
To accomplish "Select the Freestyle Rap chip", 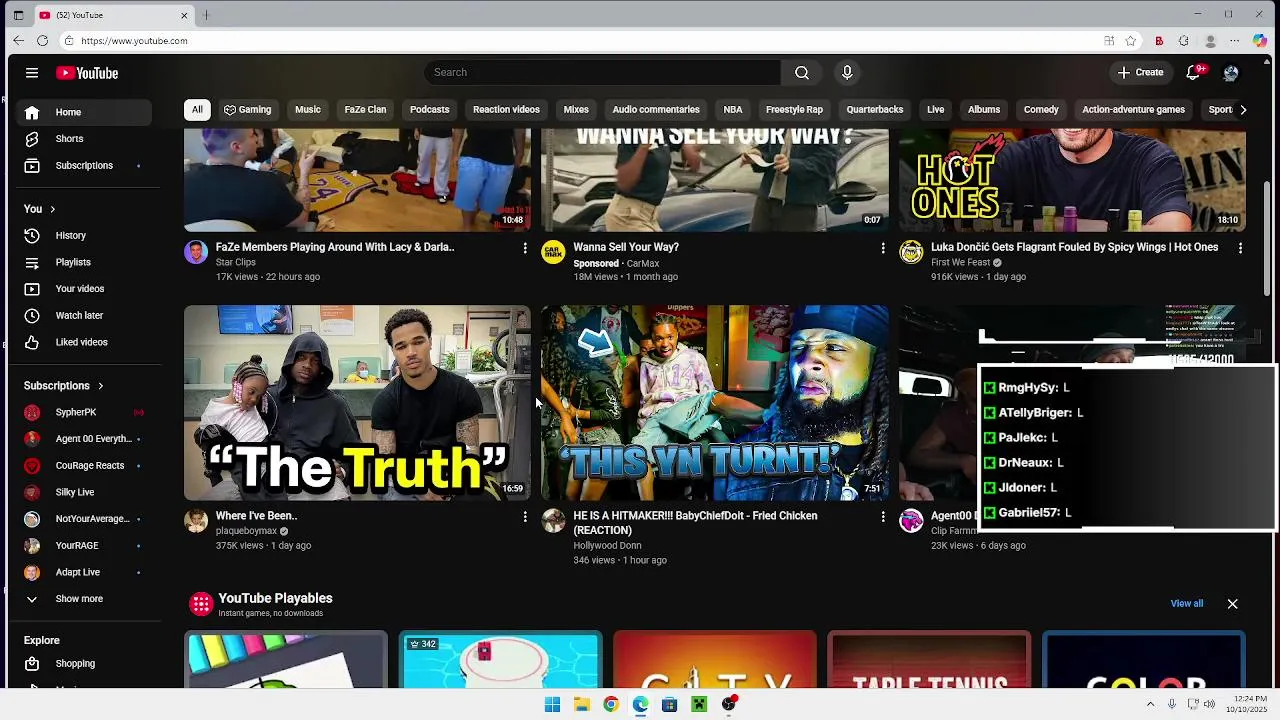I will coord(794,110).
